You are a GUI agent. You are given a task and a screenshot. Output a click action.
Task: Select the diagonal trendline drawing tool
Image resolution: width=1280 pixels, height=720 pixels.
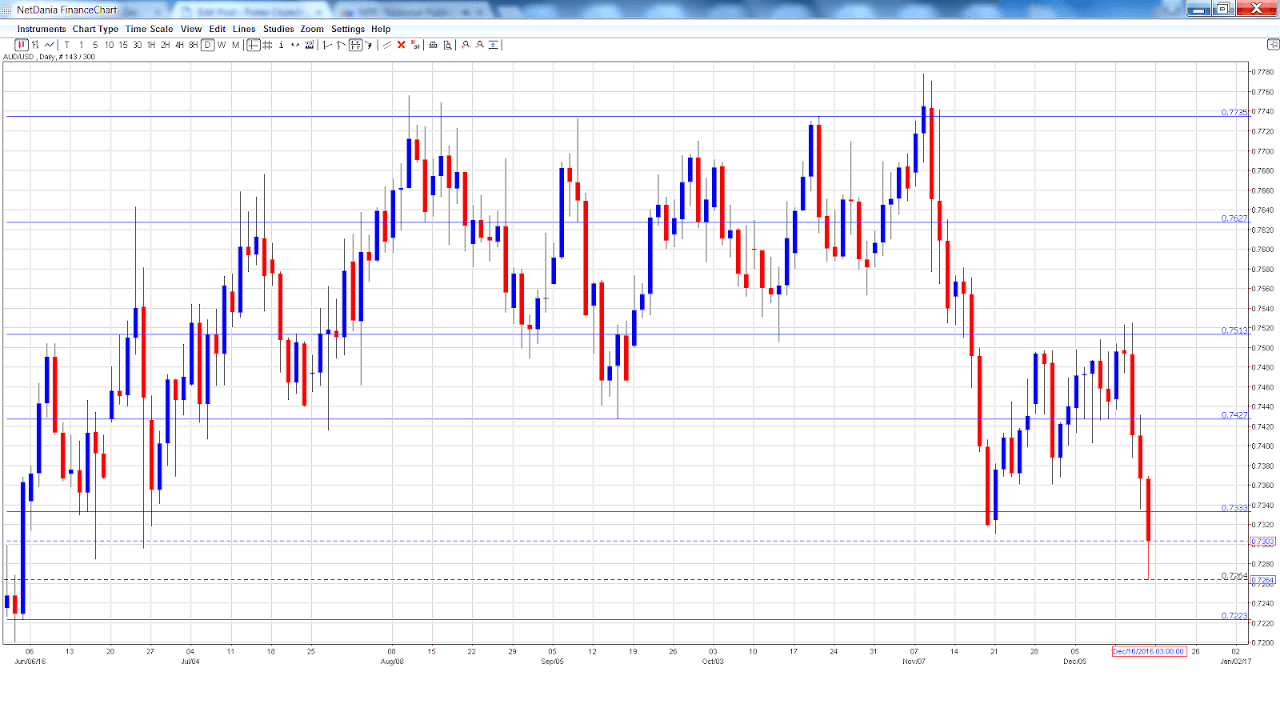[x=387, y=45]
